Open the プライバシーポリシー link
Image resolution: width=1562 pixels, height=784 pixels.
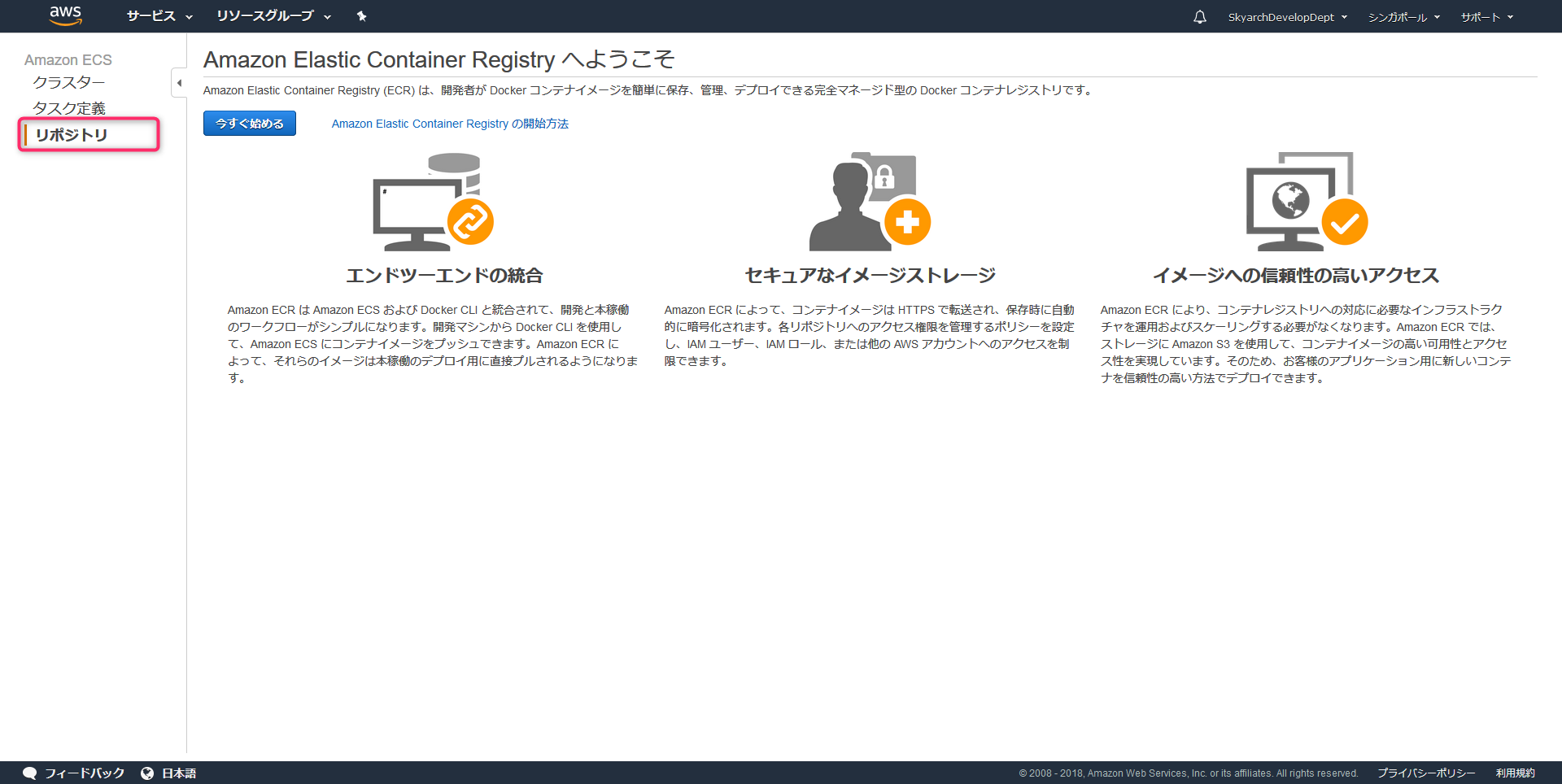(x=1426, y=773)
